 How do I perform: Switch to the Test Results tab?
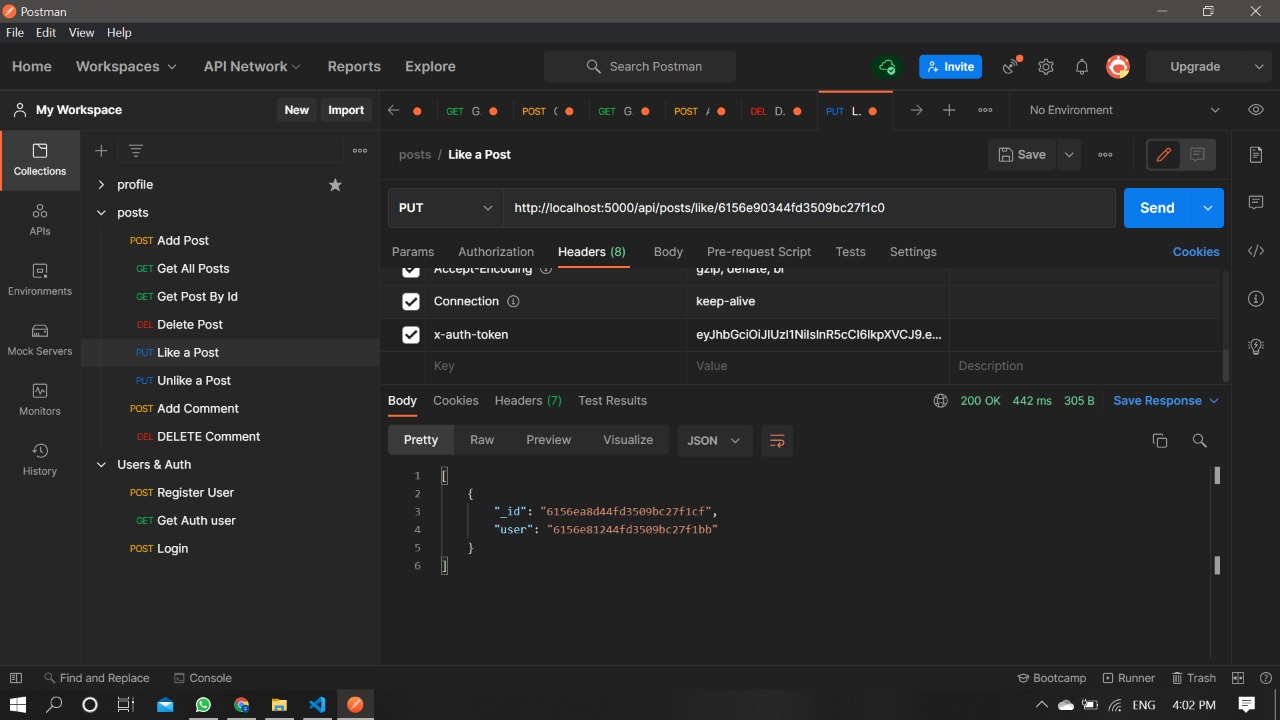[x=613, y=401]
